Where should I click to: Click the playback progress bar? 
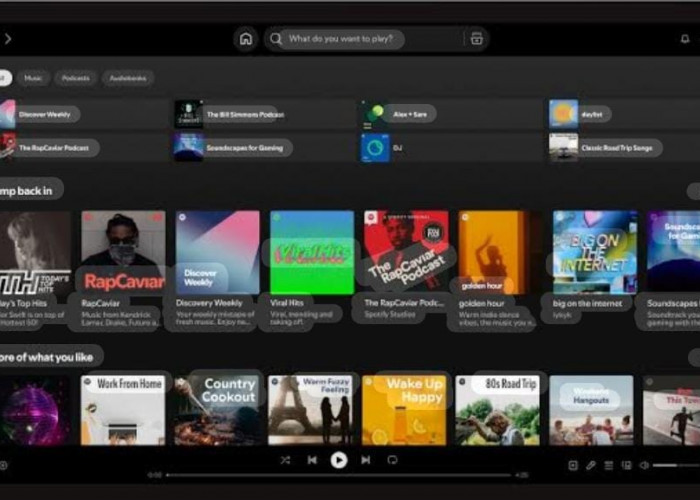click(338, 476)
